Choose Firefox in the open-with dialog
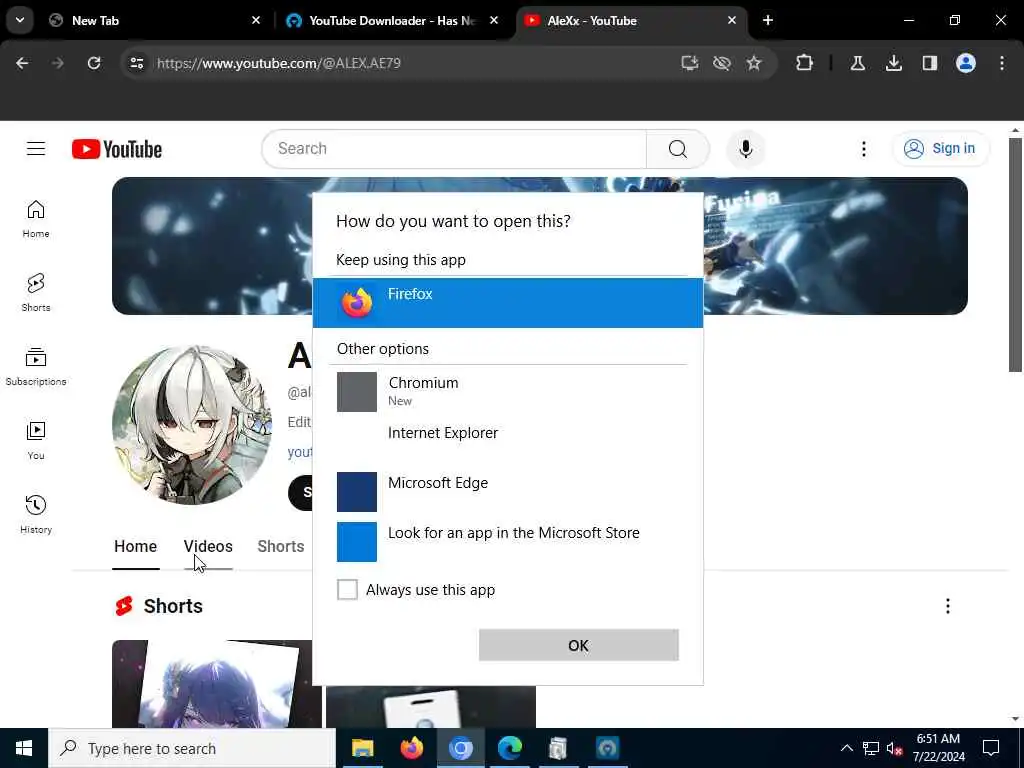This screenshot has width=1024, height=768. pos(508,302)
